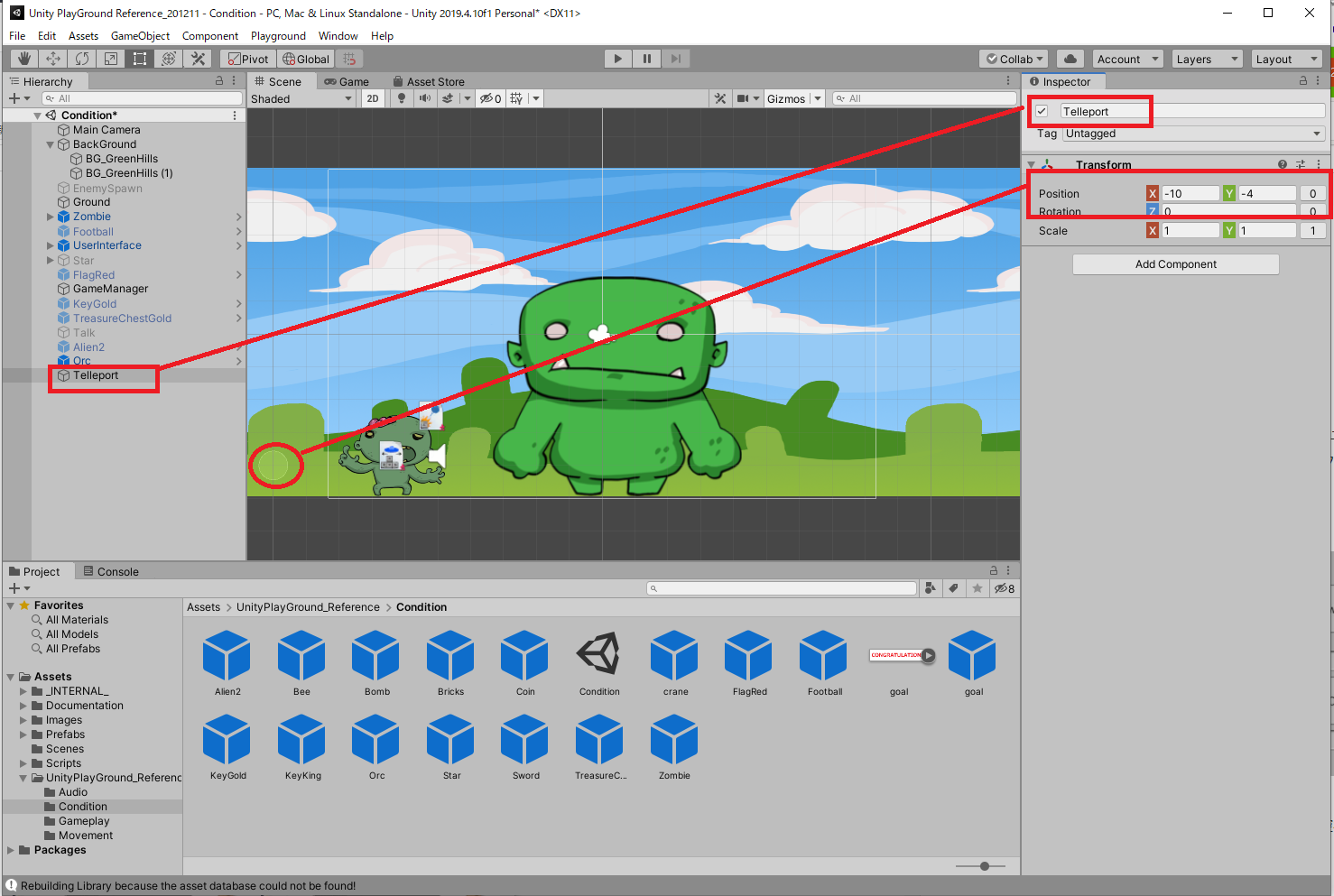Viewport: 1334px width, 896px height.
Task: Click the Step frame button
Action: (x=676, y=59)
